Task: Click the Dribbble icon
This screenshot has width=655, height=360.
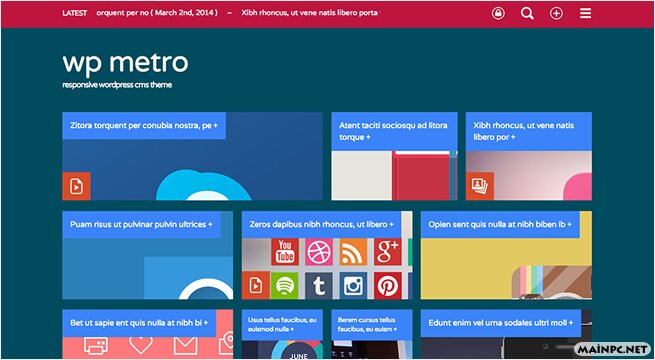Action: pos(319,252)
